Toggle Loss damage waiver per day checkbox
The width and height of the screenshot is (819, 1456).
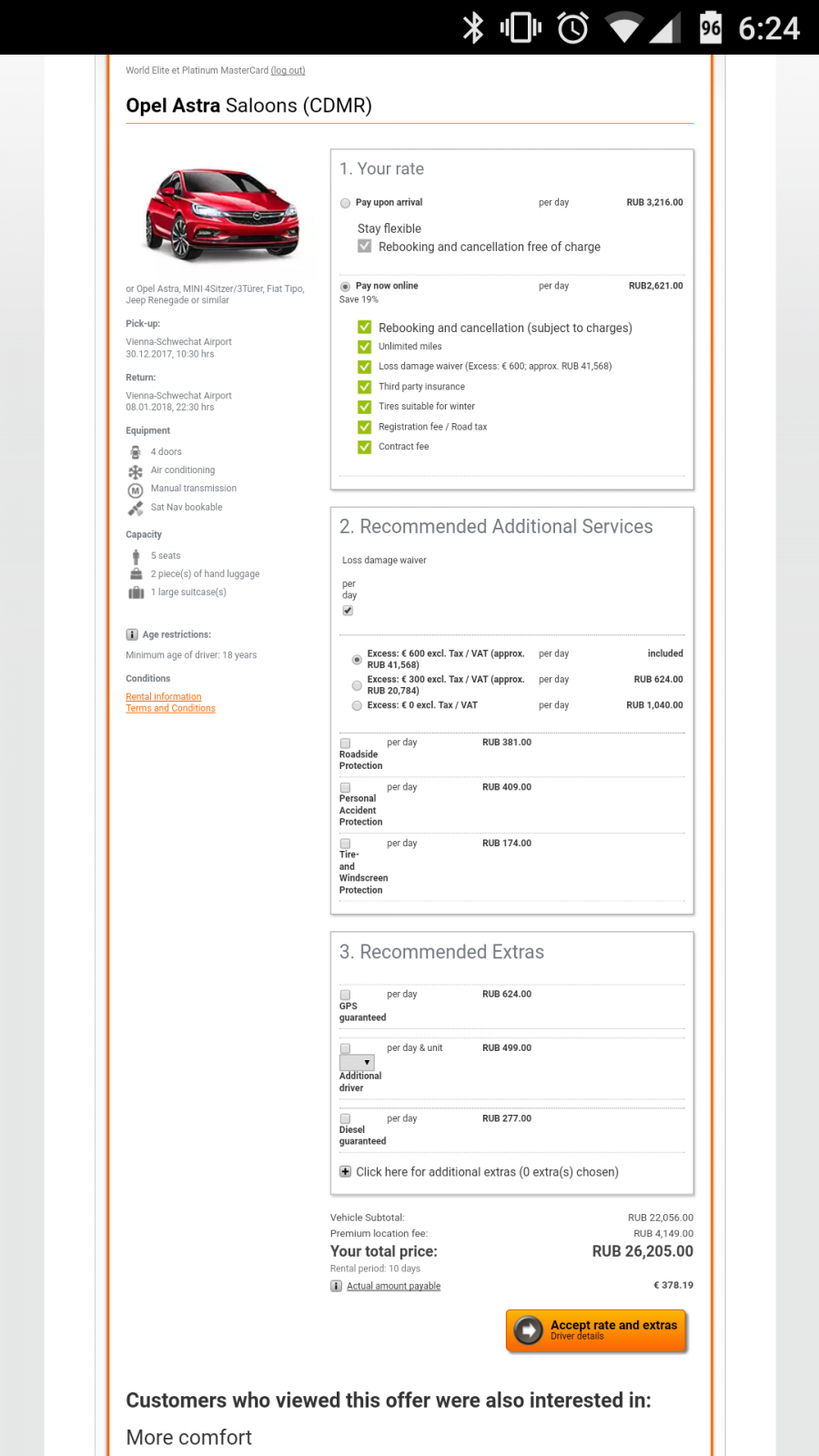point(348,611)
